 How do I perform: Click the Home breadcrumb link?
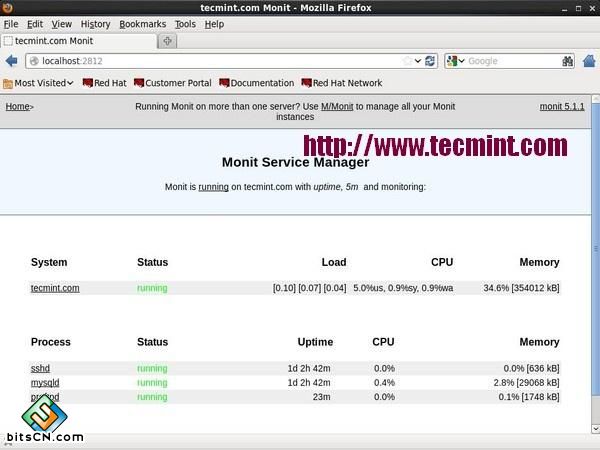[18, 106]
